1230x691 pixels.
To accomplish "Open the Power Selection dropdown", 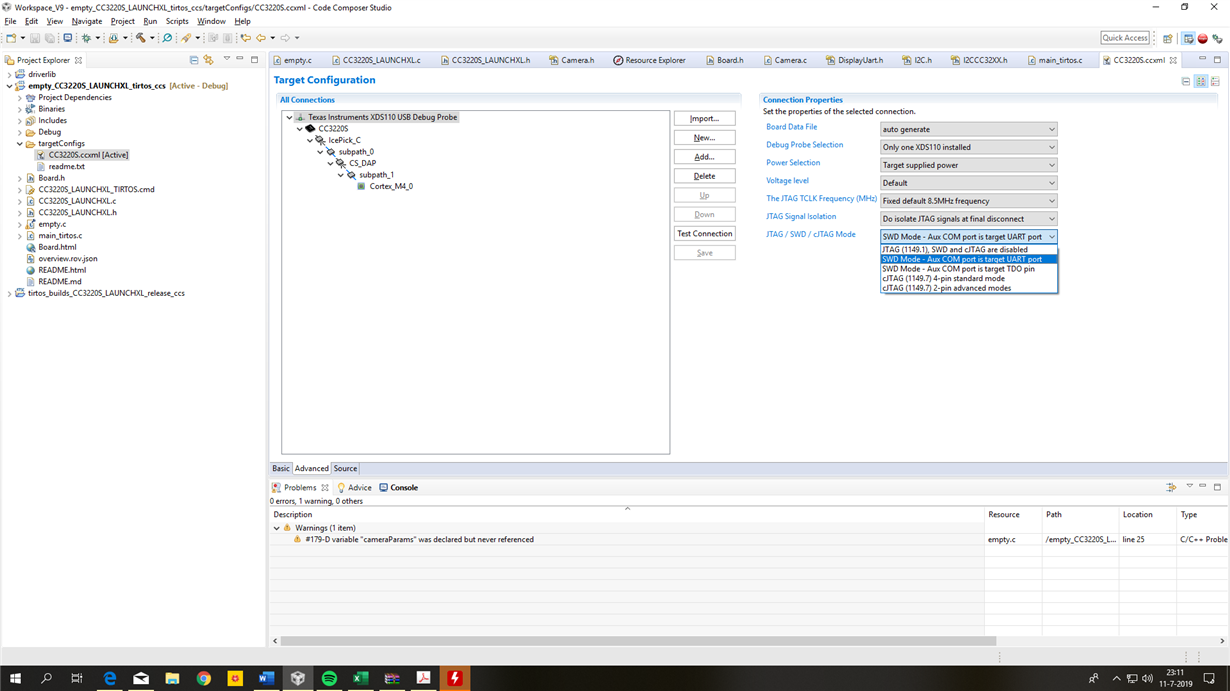I will 967,162.
